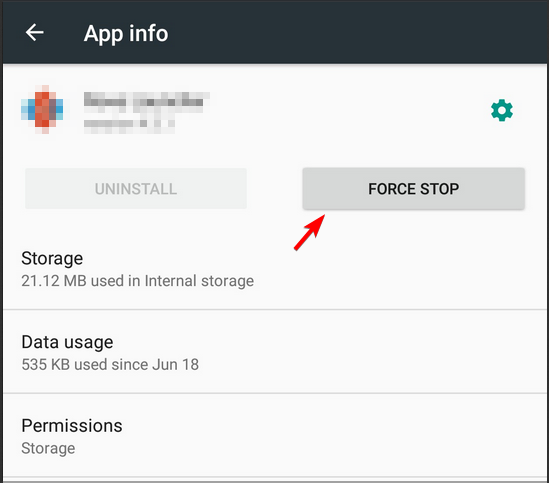Tap the blurred app name text
Image resolution: width=549 pixels, height=483 pixels.
click(146, 102)
